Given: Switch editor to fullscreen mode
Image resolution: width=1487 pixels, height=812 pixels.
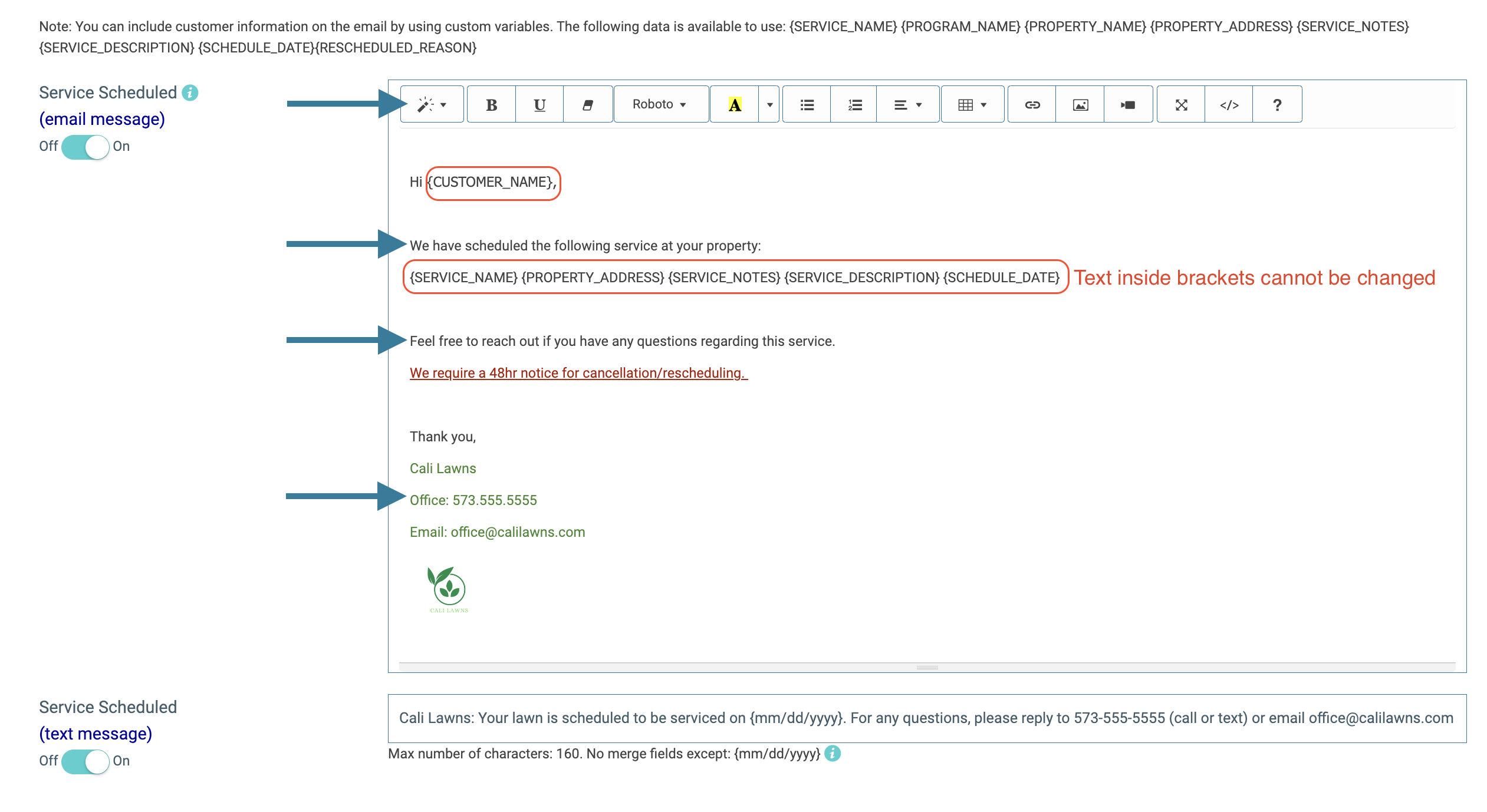Looking at the screenshot, I should point(1180,105).
